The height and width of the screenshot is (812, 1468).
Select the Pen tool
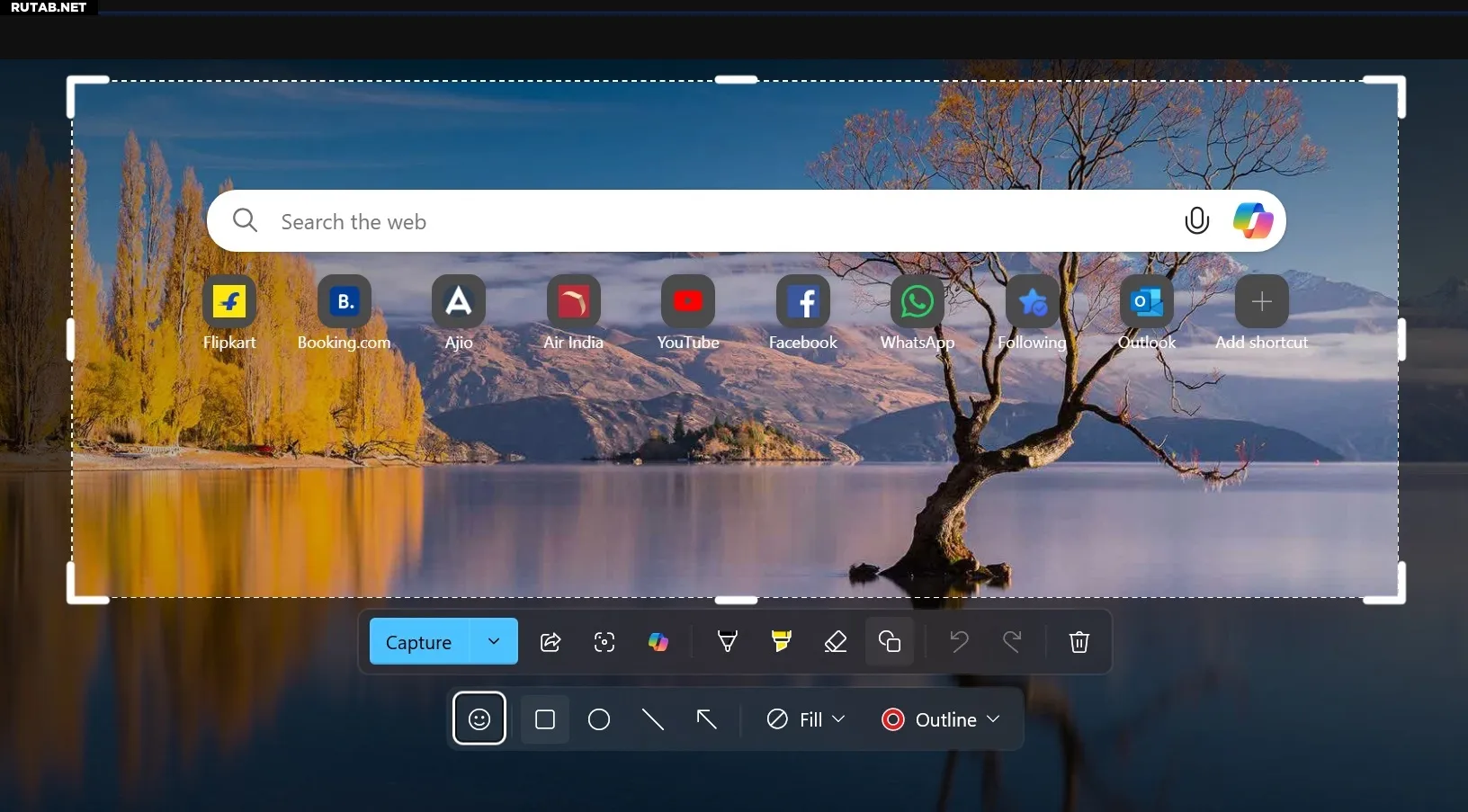728,642
